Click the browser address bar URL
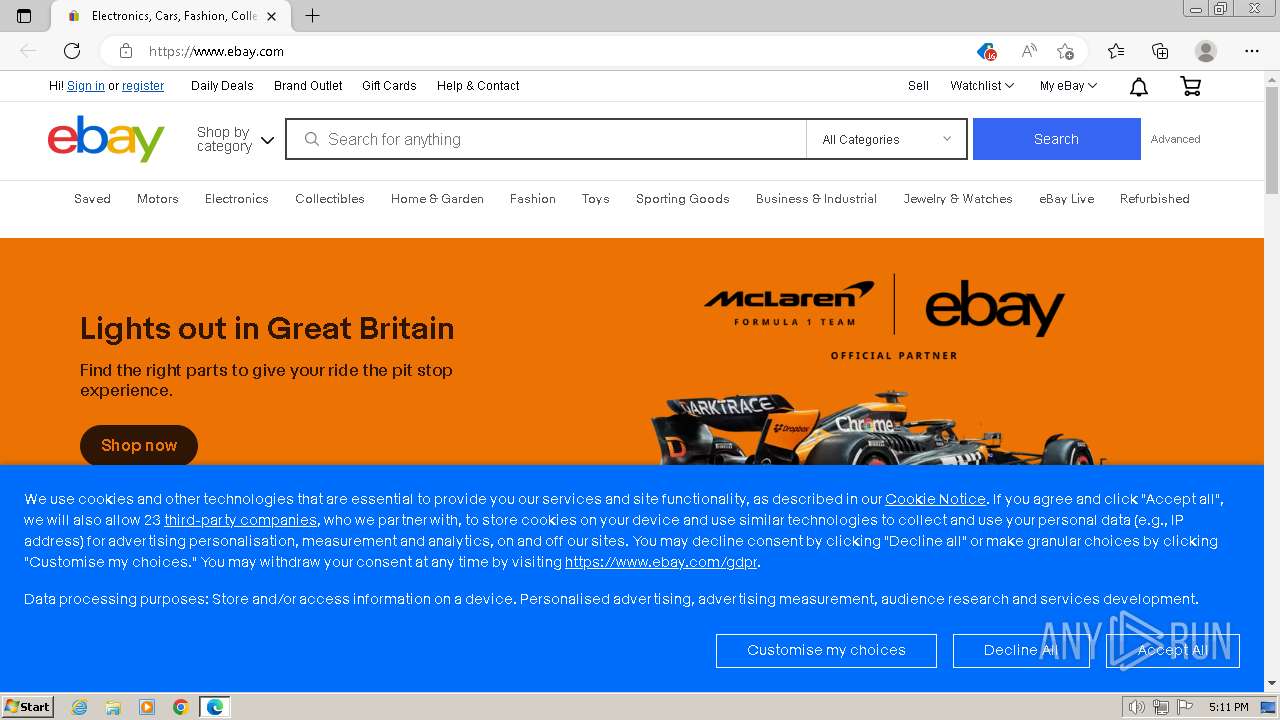 [x=216, y=51]
